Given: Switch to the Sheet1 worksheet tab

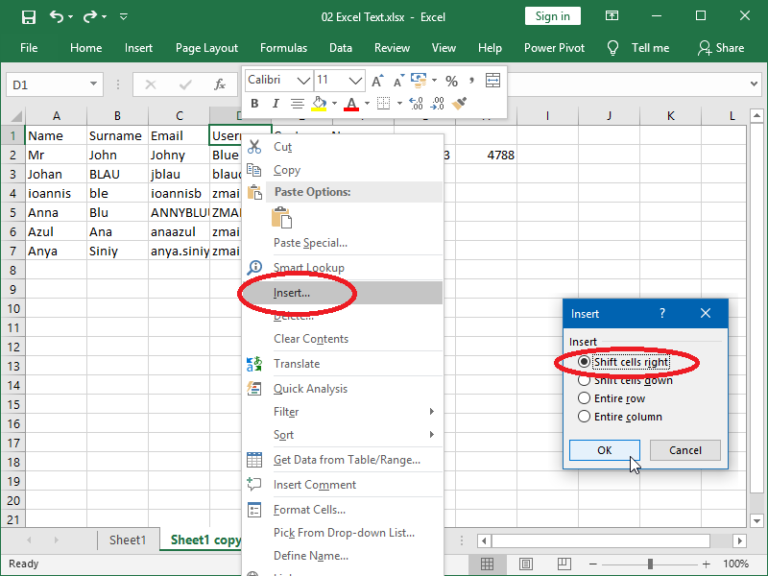Looking at the screenshot, I should click(x=128, y=540).
